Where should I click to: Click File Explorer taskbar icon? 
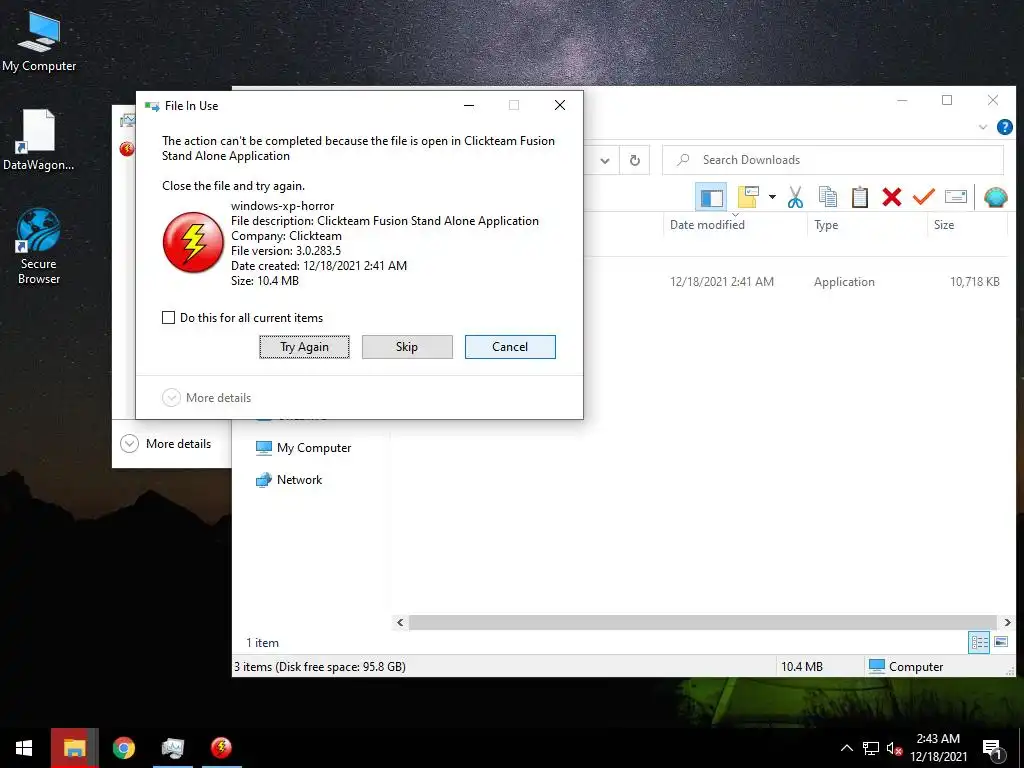click(x=74, y=748)
